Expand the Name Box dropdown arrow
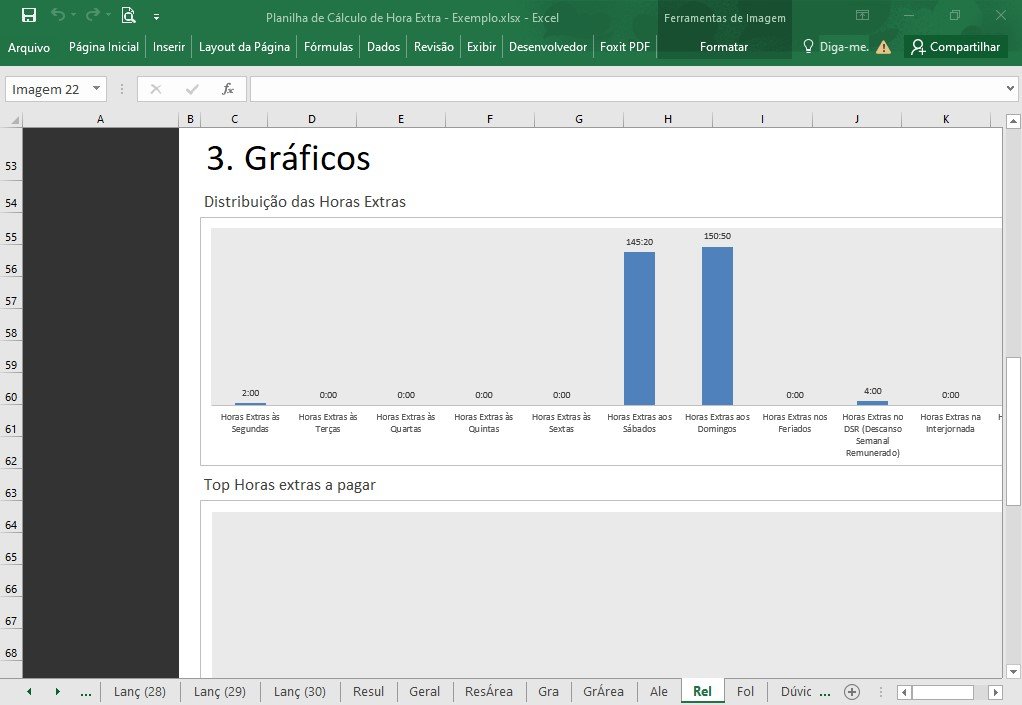Image resolution: width=1022 pixels, height=705 pixels. tap(96, 88)
